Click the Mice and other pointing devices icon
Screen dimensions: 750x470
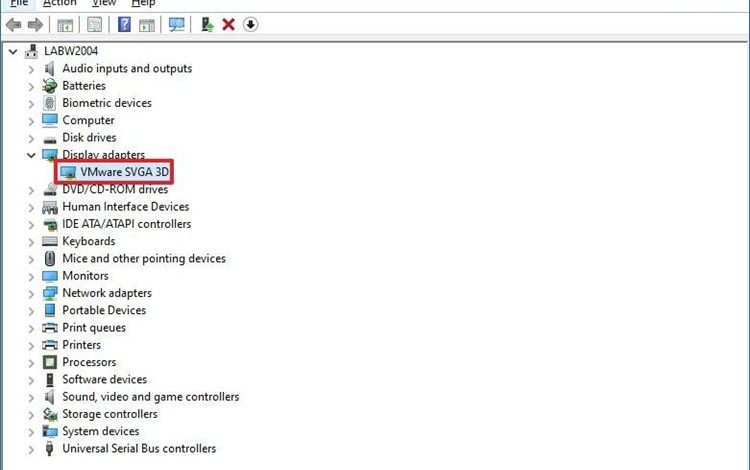click(49, 259)
